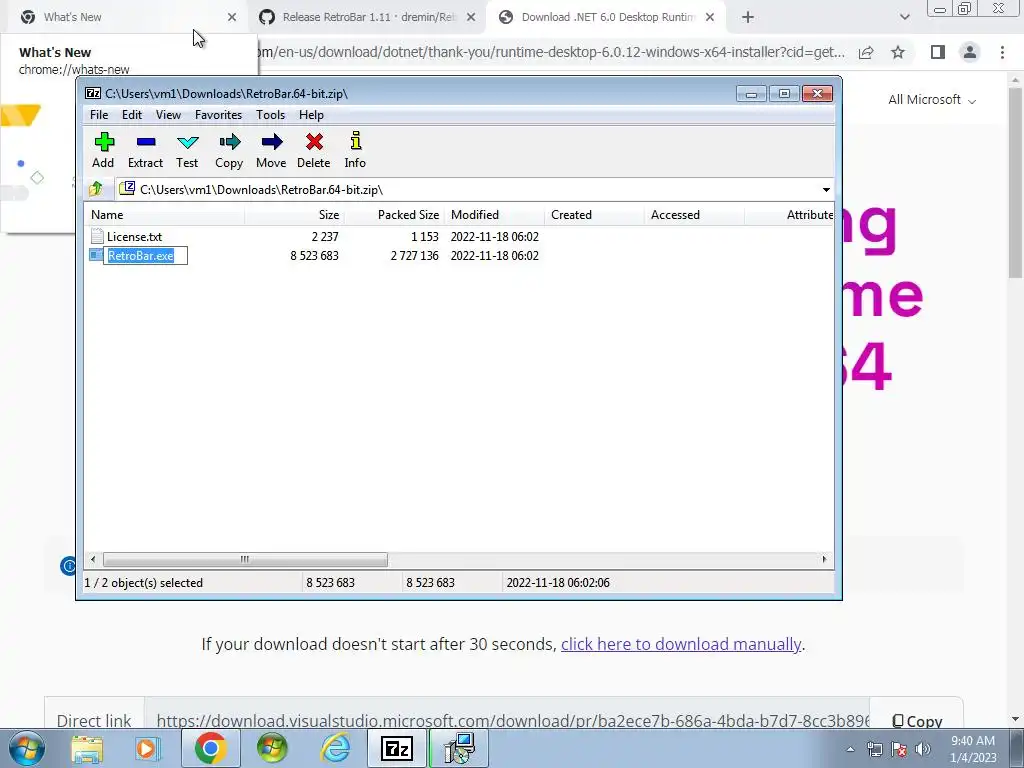Click the RetroBar.exe rename edit box

pos(146,255)
